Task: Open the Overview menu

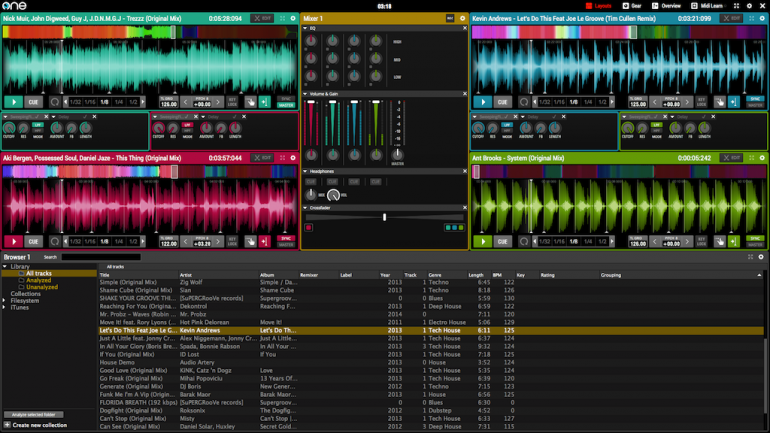Action: pos(666,6)
